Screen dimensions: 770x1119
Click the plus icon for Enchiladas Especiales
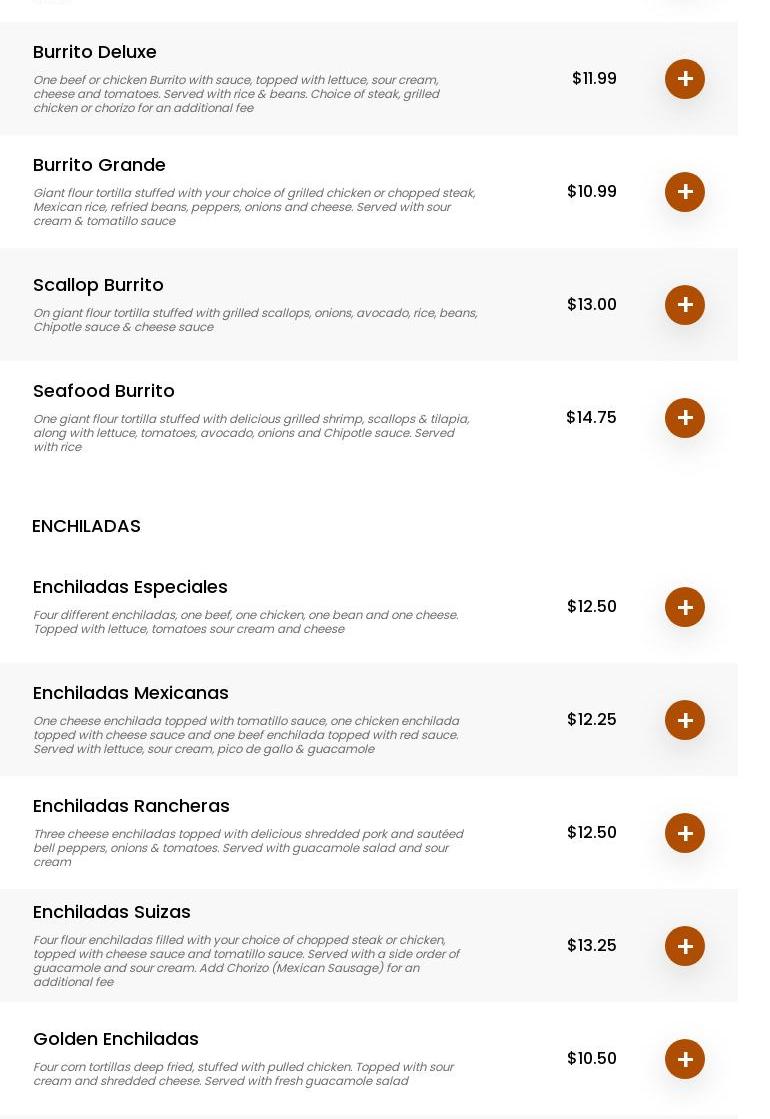coord(684,607)
